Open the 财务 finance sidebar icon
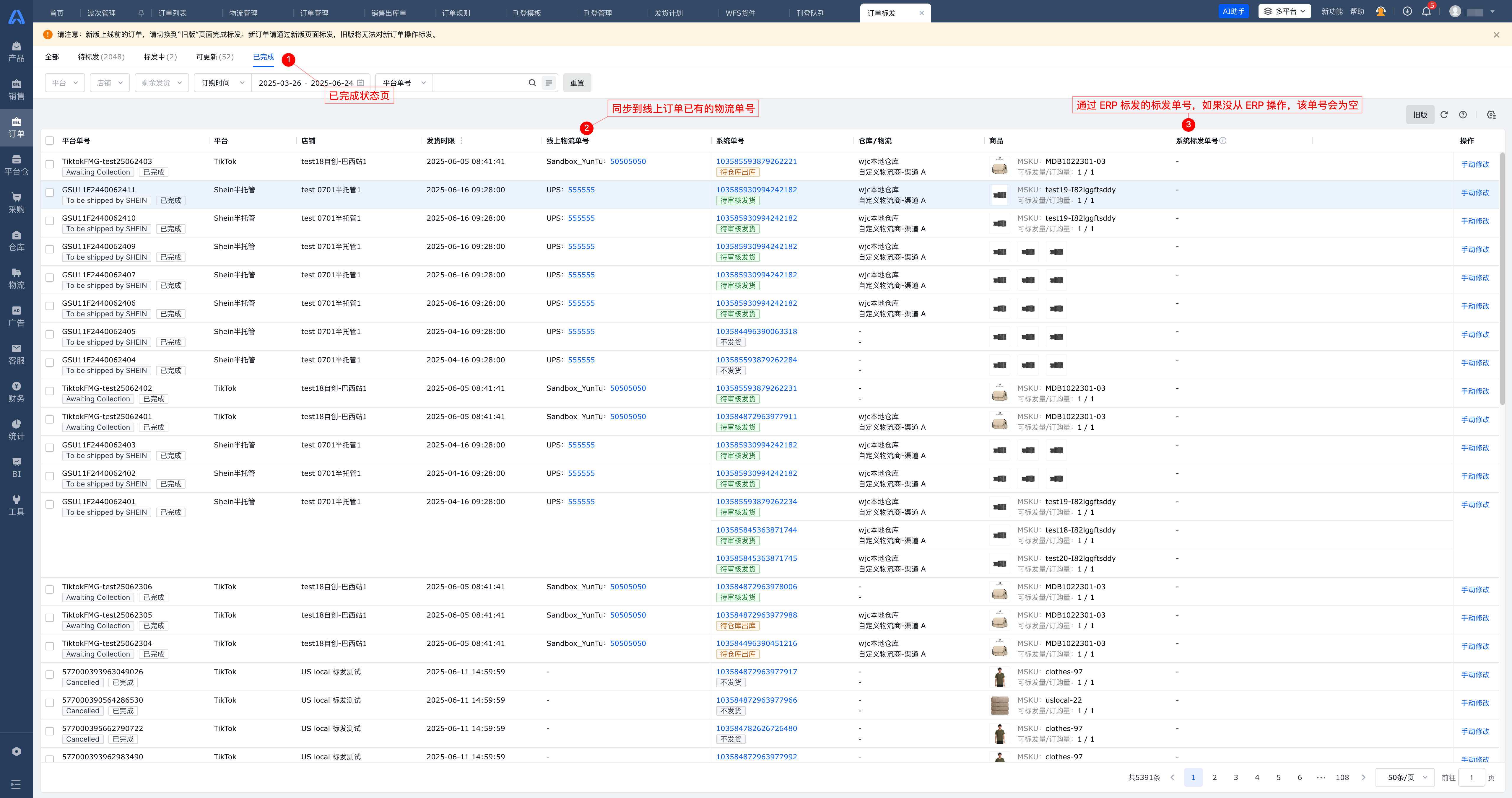1512x798 pixels. point(17,391)
